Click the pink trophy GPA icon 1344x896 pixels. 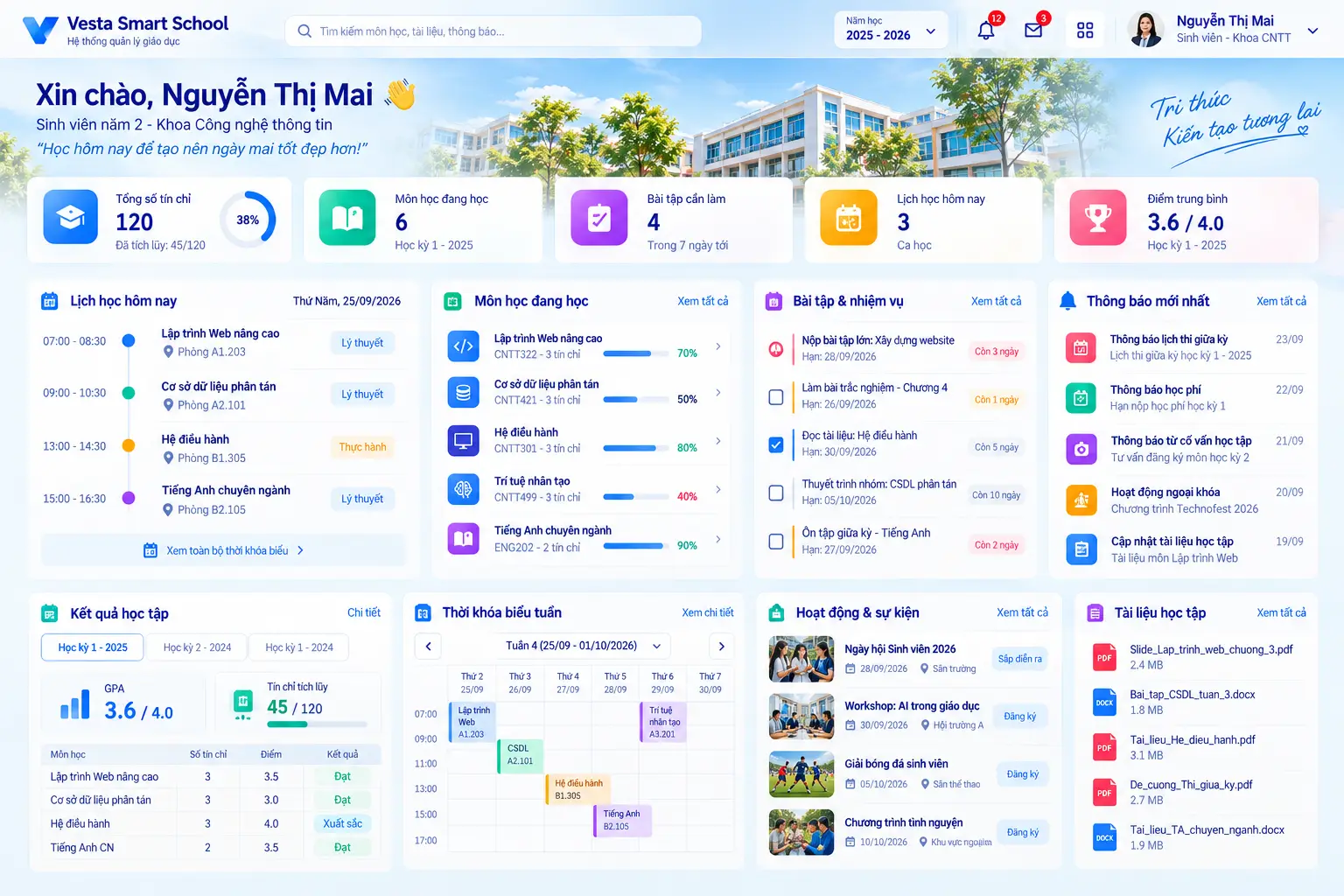(1098, 217)
